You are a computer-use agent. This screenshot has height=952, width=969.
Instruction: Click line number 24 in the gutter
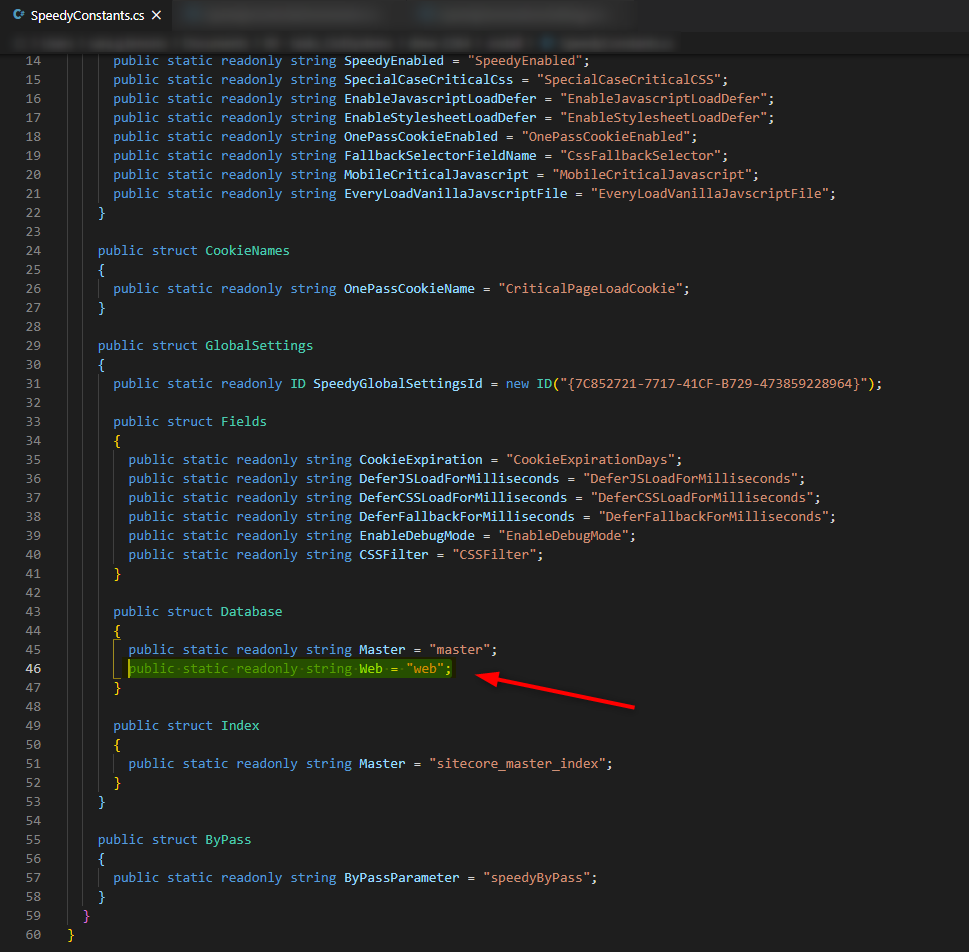pyautogui.click(x=33, y=249)
